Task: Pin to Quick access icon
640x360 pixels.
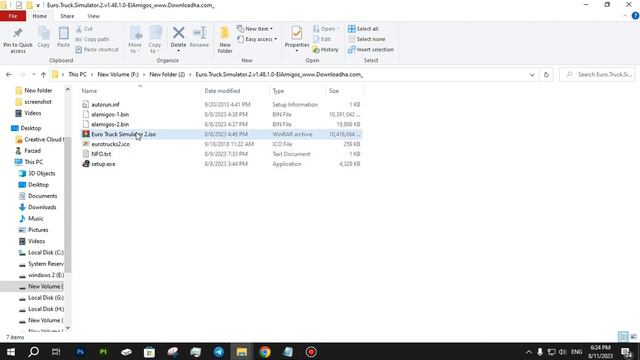Action: pos(18,40)
